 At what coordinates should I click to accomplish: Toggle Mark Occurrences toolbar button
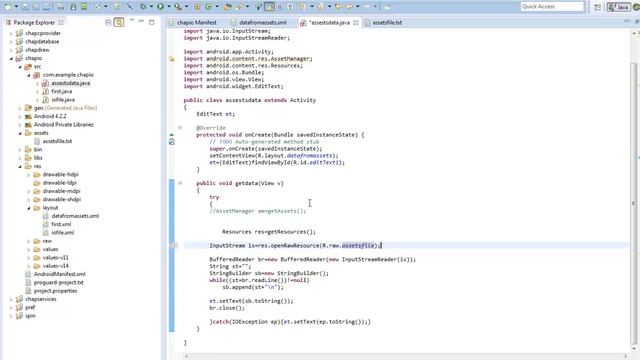click(269, 7)
